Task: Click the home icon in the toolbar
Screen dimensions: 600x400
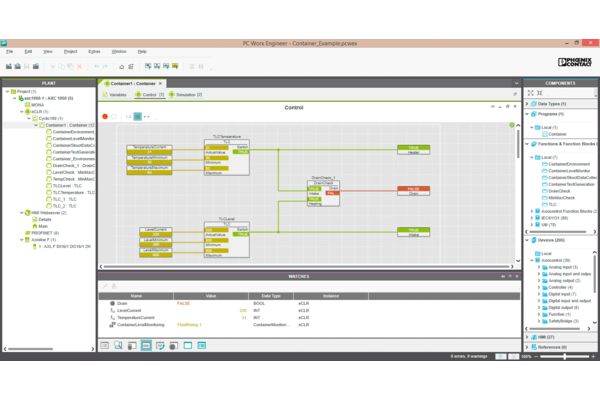Action: tap(122, 67)
